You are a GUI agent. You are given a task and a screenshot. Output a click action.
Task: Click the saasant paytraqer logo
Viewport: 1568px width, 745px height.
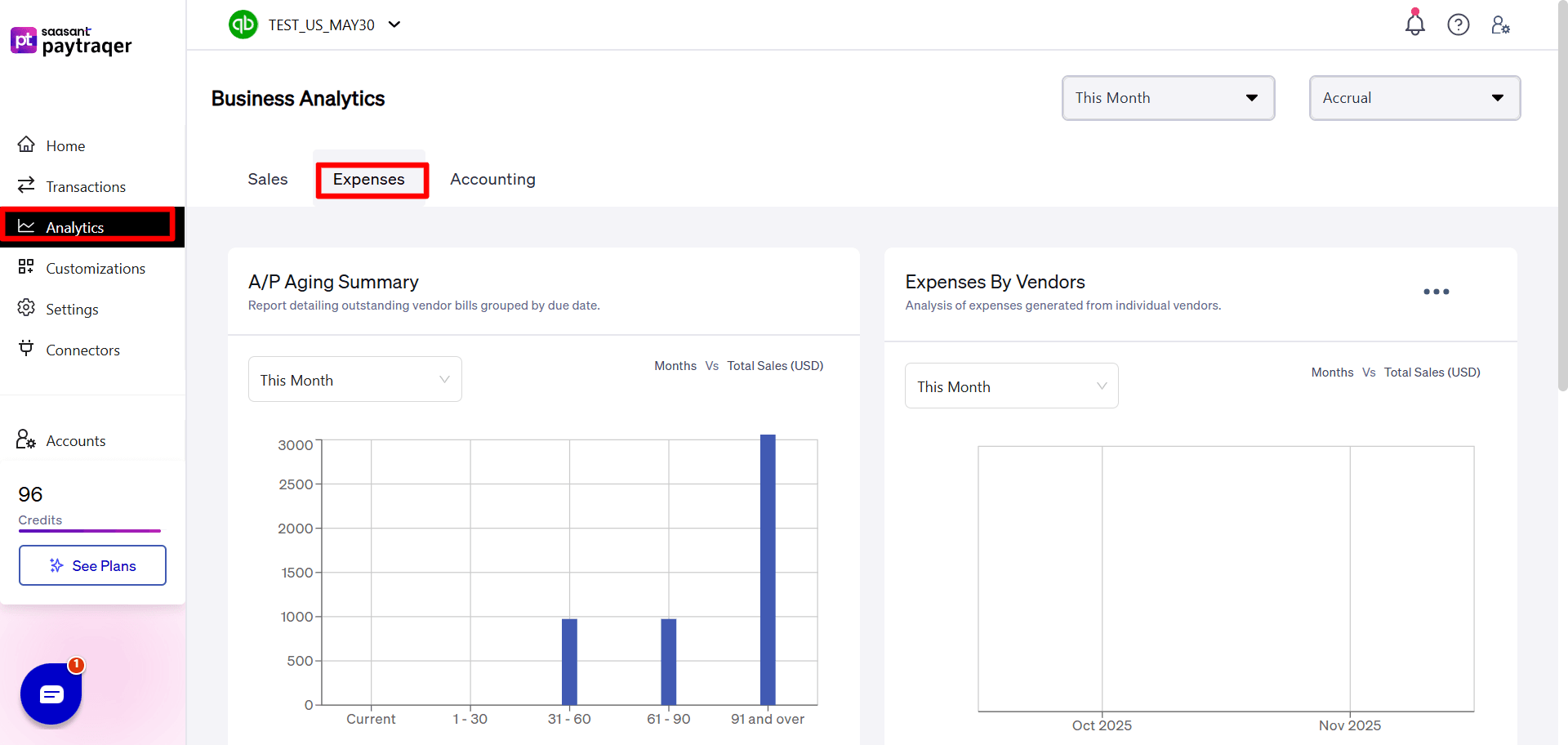coord(71,40)
